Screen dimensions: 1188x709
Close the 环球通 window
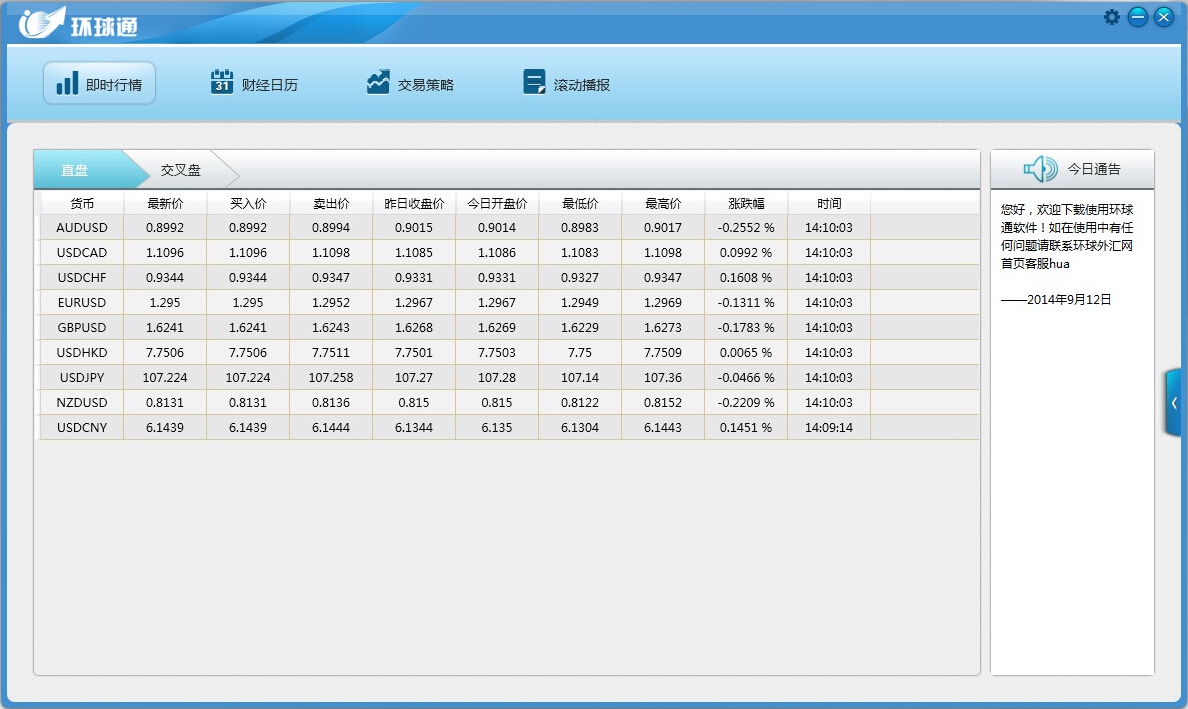(x=1164, y=17)
